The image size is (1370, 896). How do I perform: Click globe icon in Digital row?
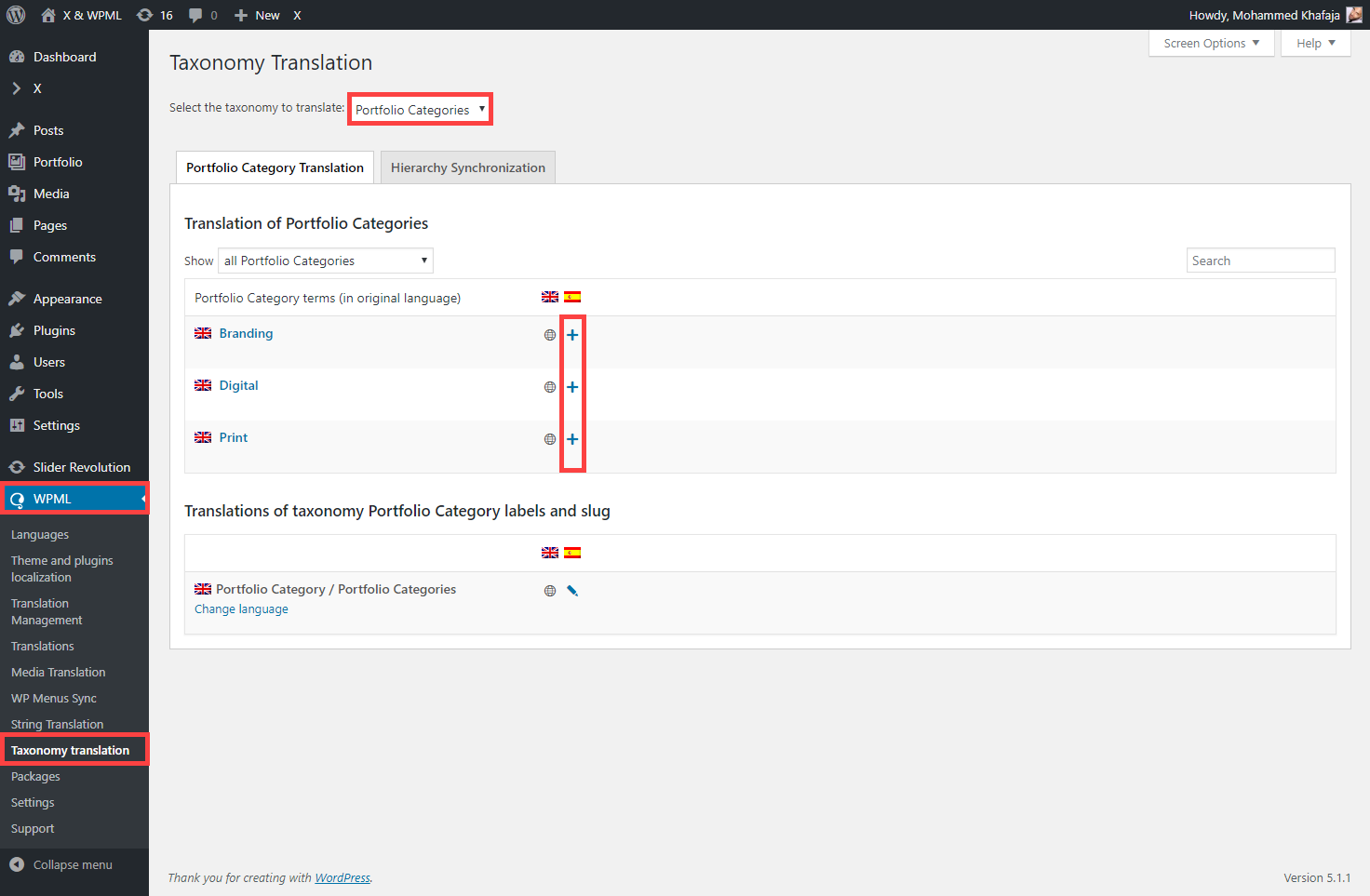tap(550, 387)
